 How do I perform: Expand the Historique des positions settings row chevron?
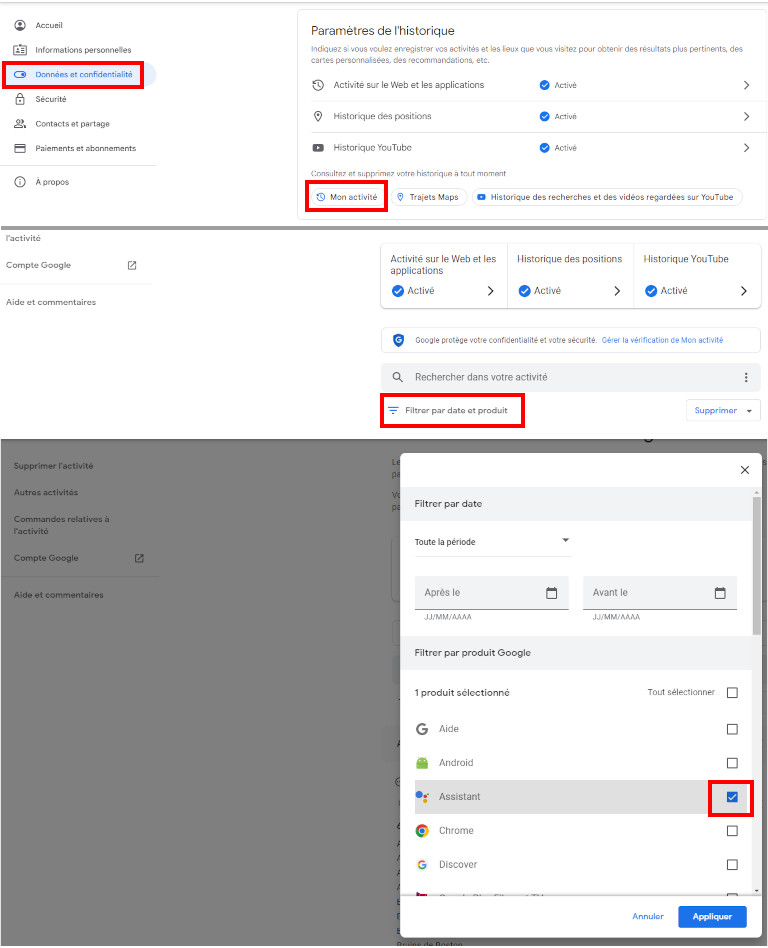(x=746, y=116)
